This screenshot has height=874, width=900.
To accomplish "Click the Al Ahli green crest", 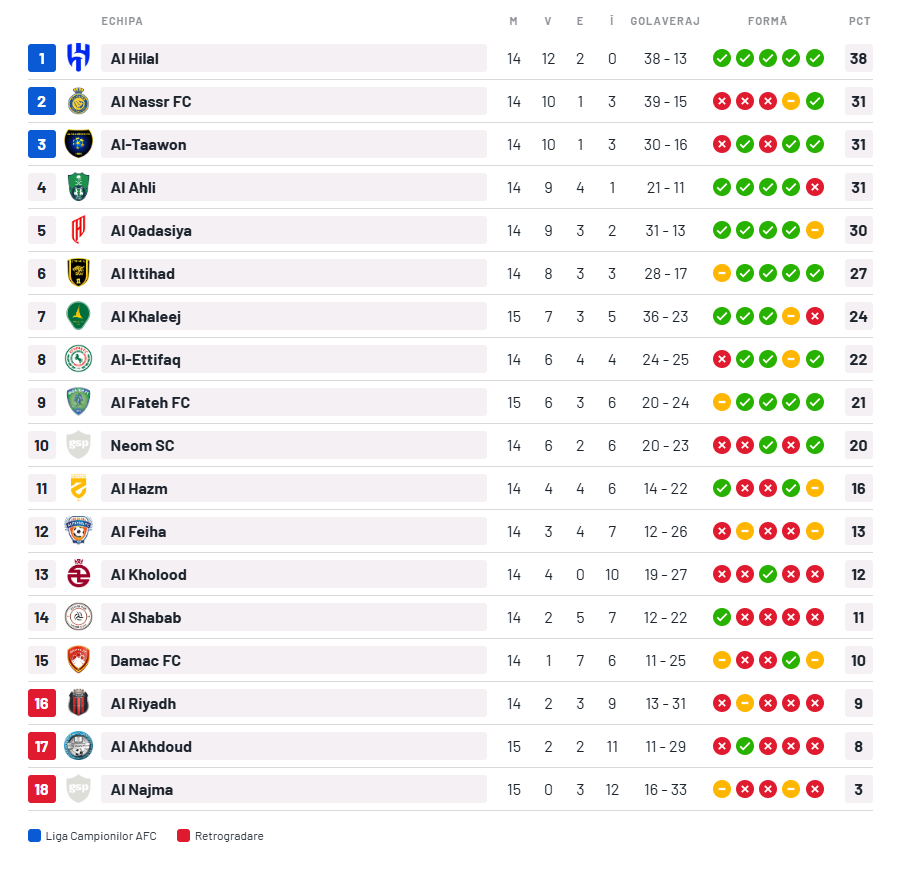I will [x=78, y=187].
